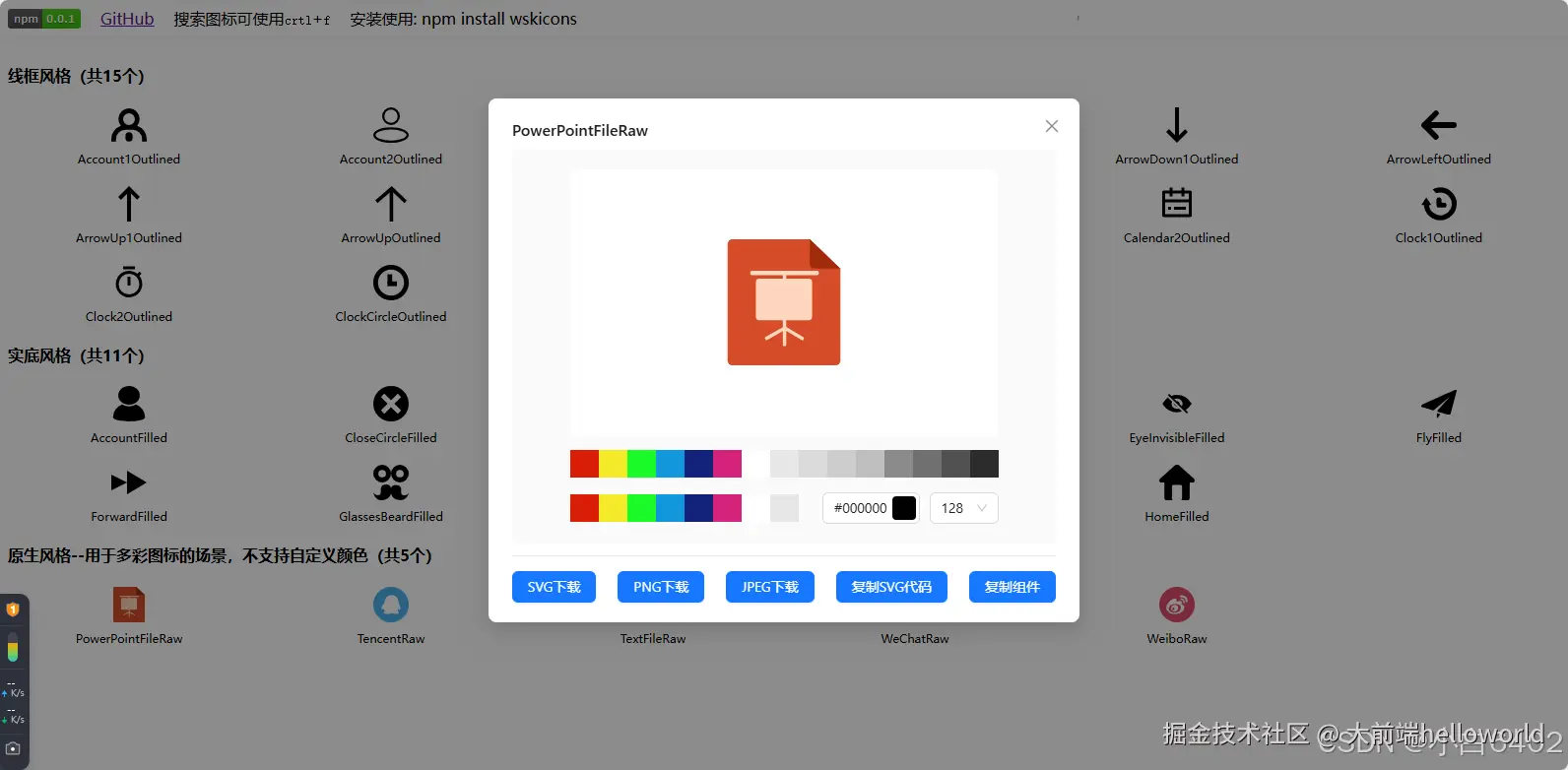1568x770 pixels.
Task: Expand the 128 size dropdown
Action: pyautogui.click(x=963, y=508)
